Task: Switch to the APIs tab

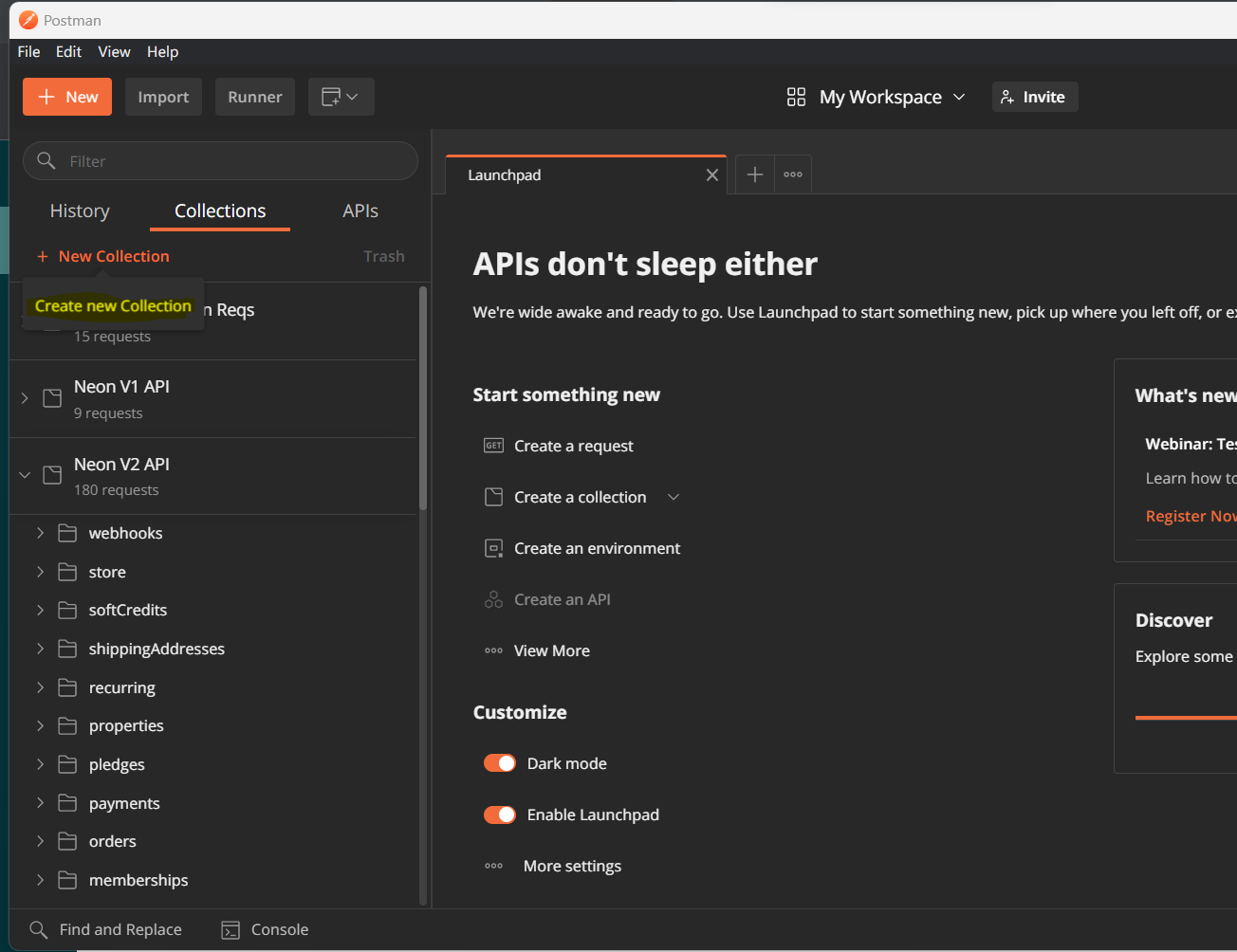Action: click(360, 211)
